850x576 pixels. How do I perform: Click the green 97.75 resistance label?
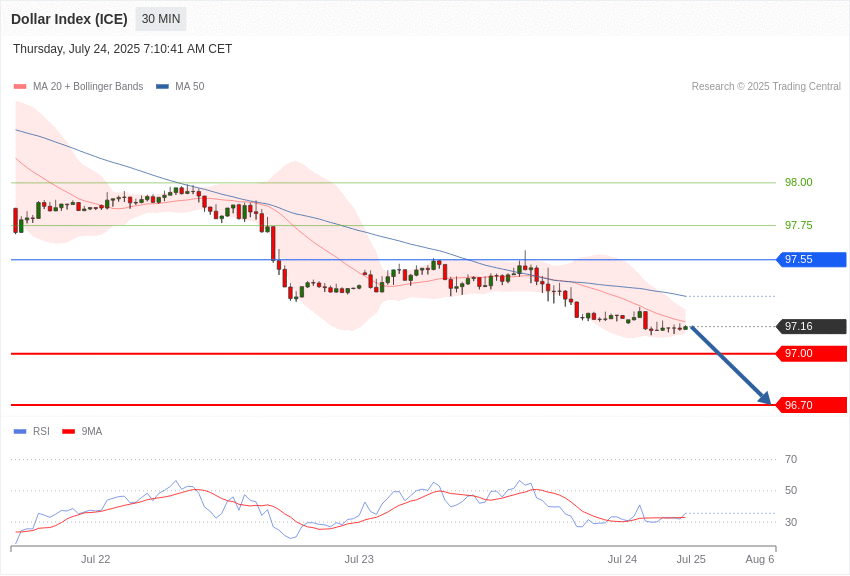tap(799, 225)
